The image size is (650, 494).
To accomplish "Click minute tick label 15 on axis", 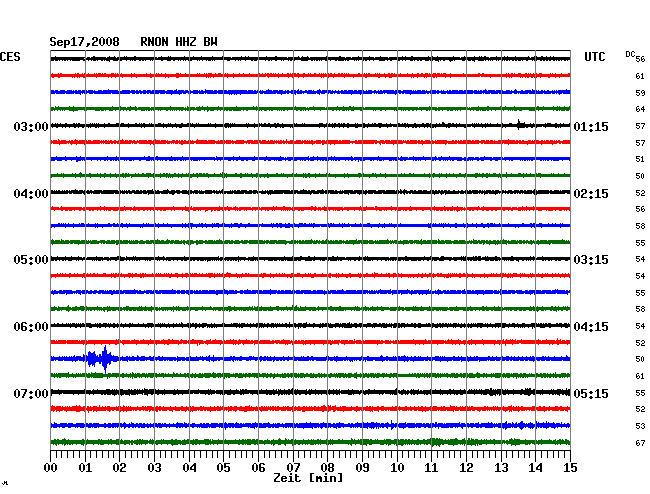I will tap(570, 468).
